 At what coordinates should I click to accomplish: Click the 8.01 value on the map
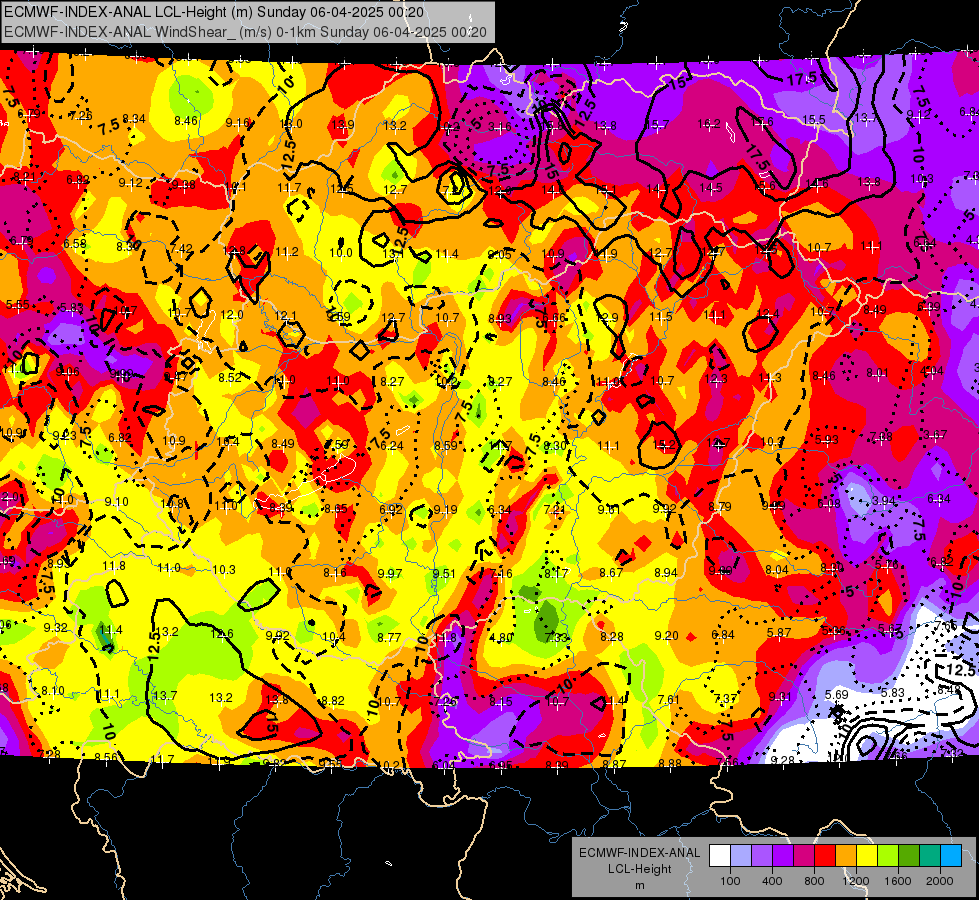pos(877,373)
